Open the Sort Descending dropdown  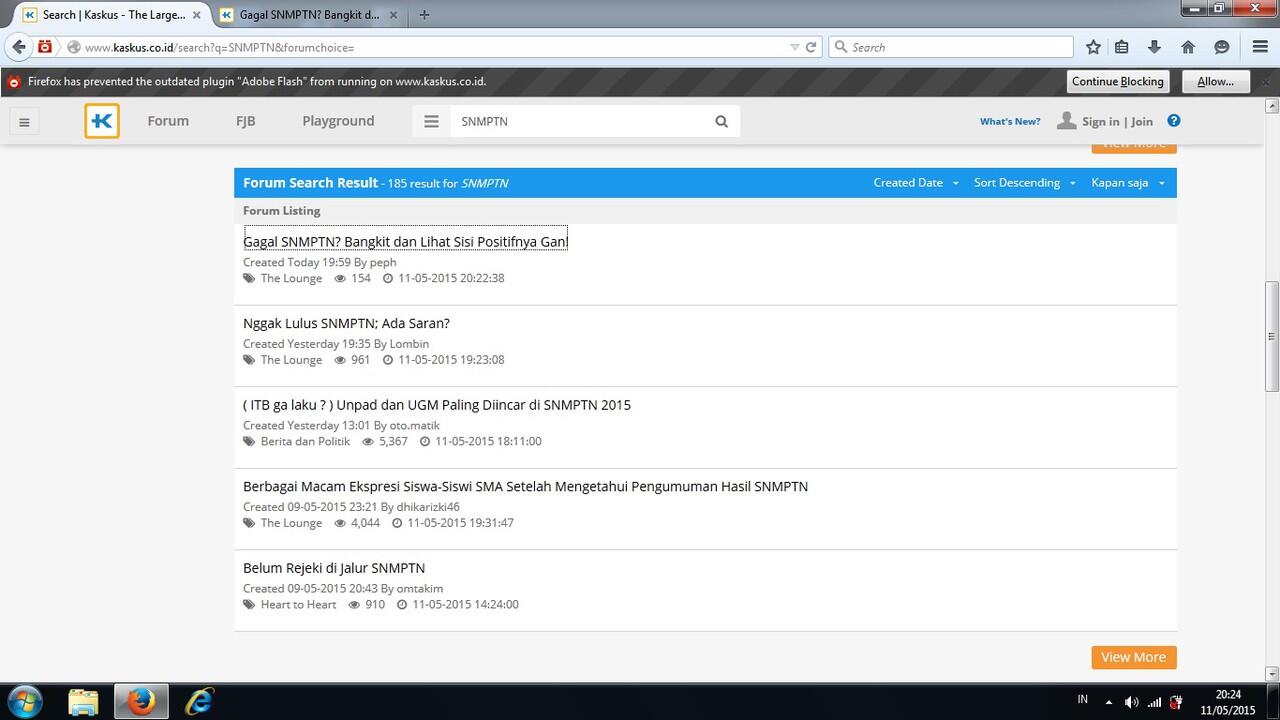[x=1024, y=183]
